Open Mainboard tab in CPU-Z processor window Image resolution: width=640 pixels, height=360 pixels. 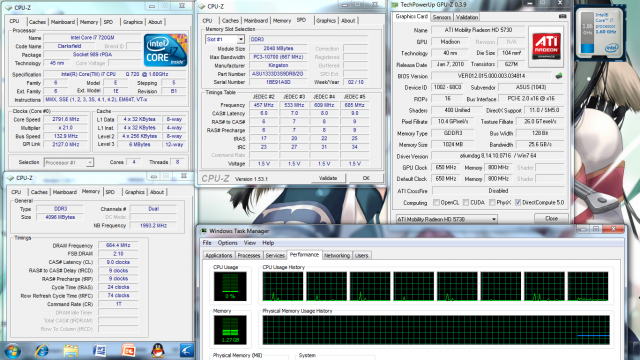63,22
